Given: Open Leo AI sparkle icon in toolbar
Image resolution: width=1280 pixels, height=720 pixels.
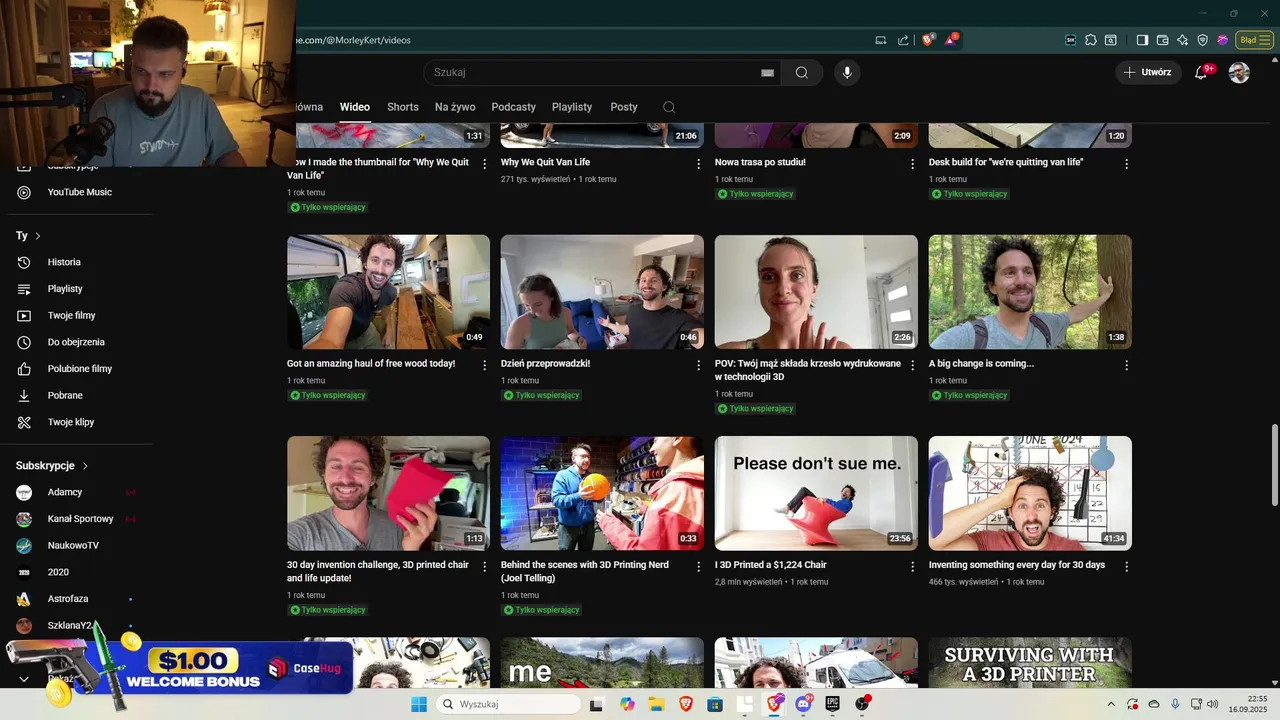Looking at the screenshot, I should [1182, 40].
